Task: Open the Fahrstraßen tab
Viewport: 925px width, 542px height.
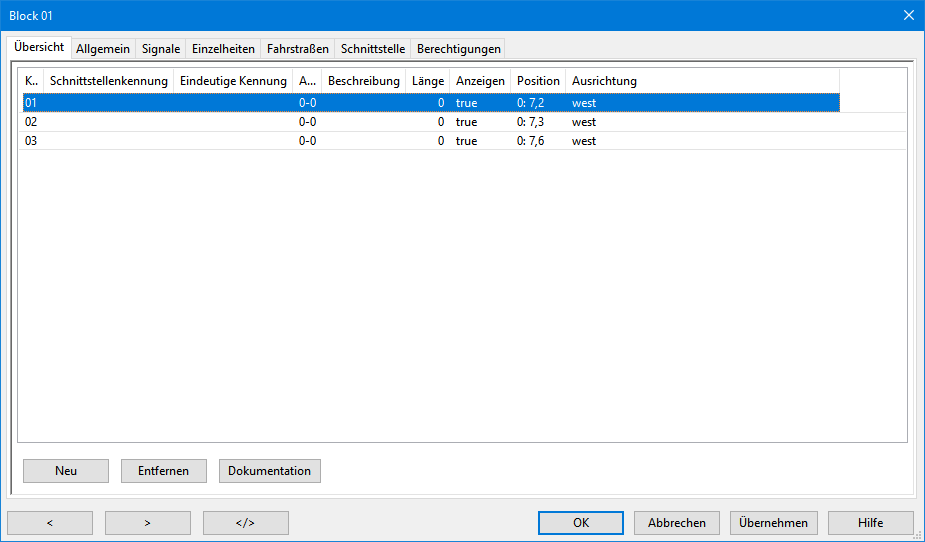Action: pyautogui.click(x=297, y=48)
